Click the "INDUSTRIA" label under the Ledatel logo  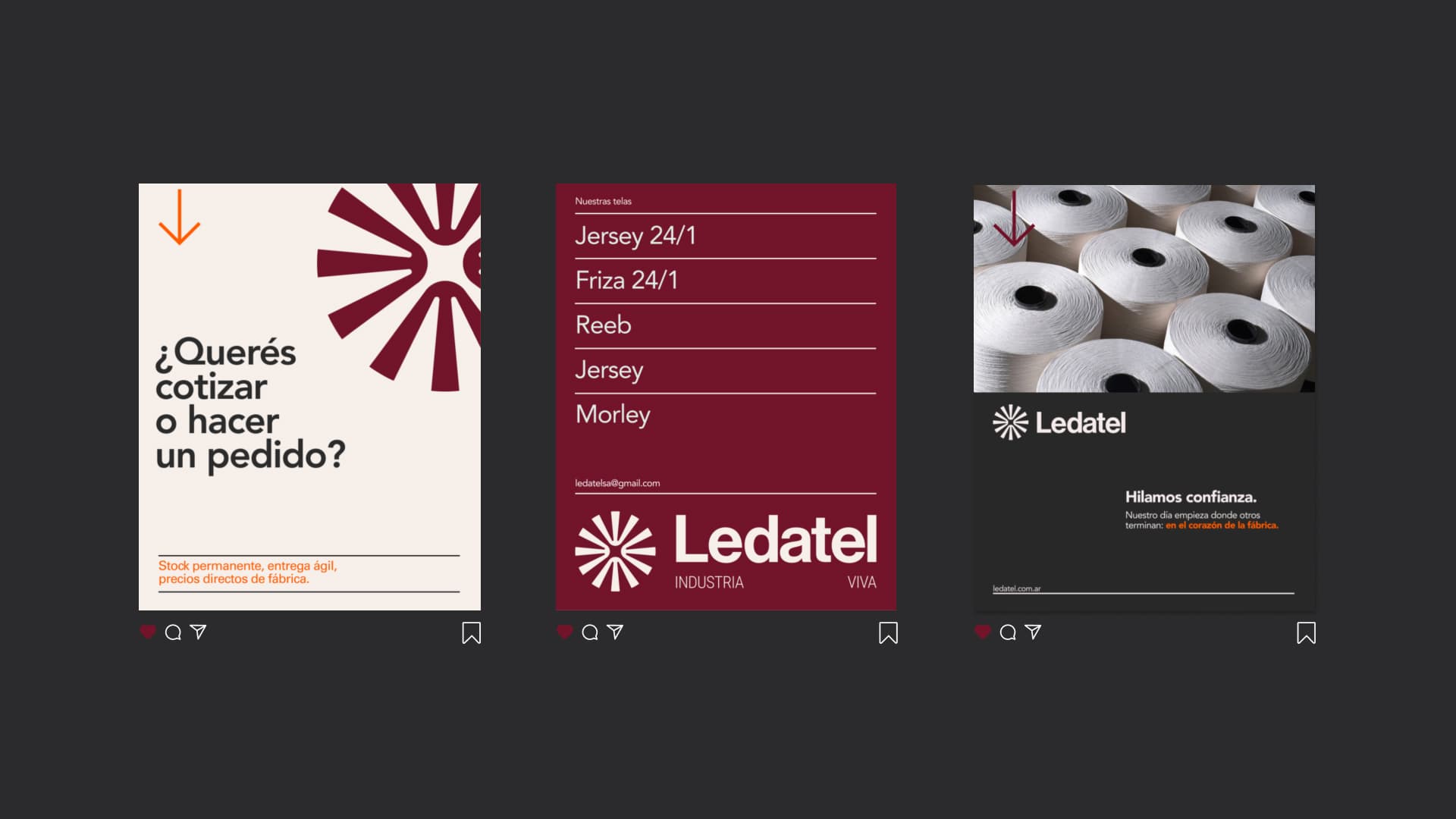pos(709,582)
